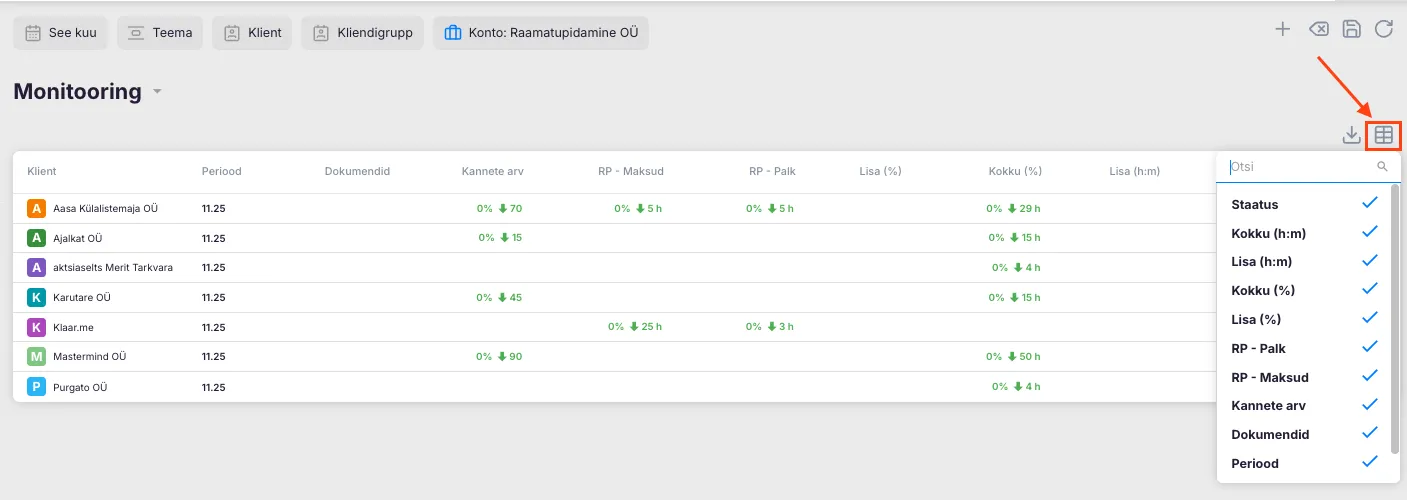Screen dimensions: 1407x500
Task: Click the Kliendigrupp filter button
Action: click(x=364, y=33)
